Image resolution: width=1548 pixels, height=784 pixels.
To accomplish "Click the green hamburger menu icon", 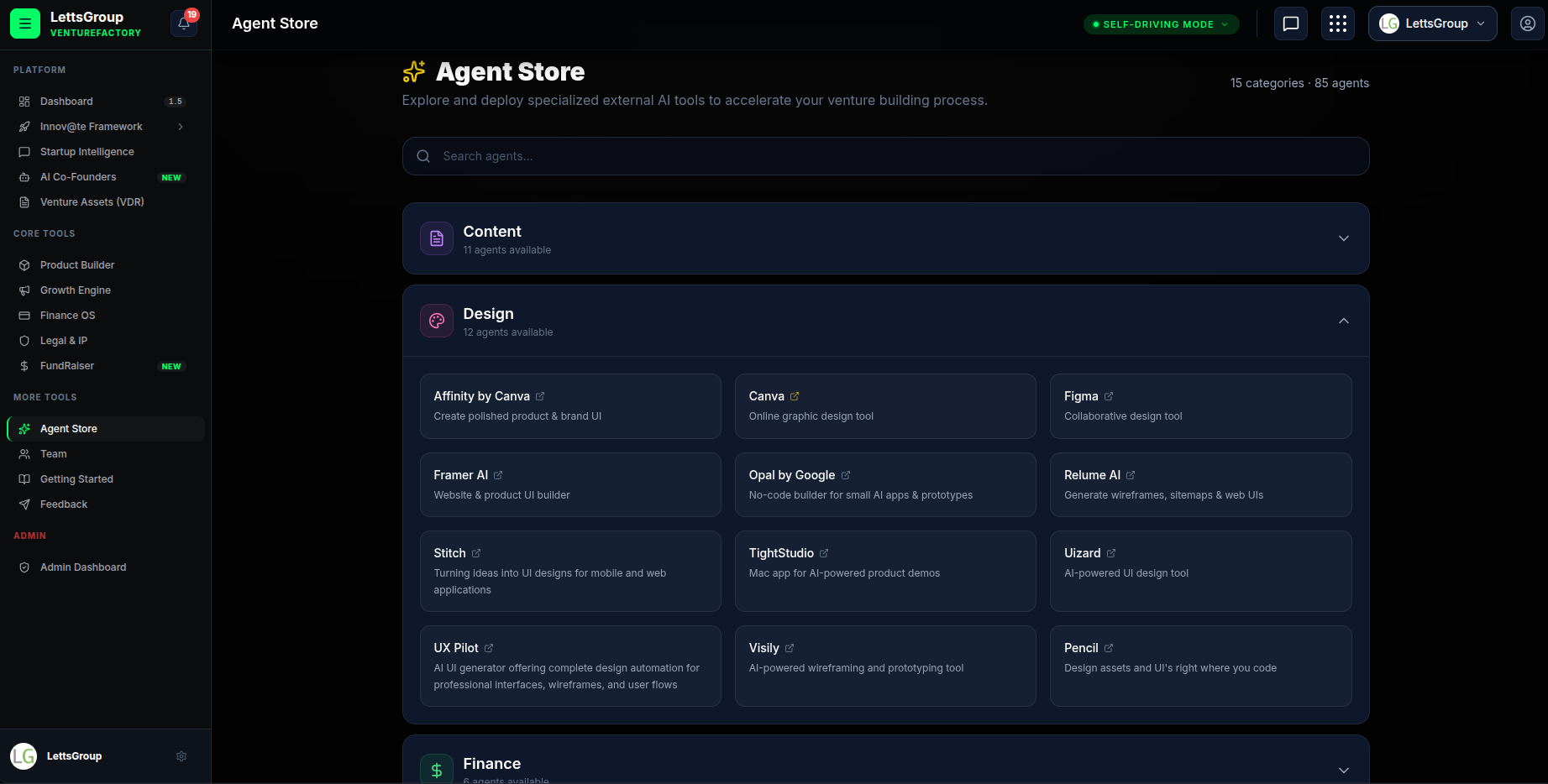I will coord(25,24).
